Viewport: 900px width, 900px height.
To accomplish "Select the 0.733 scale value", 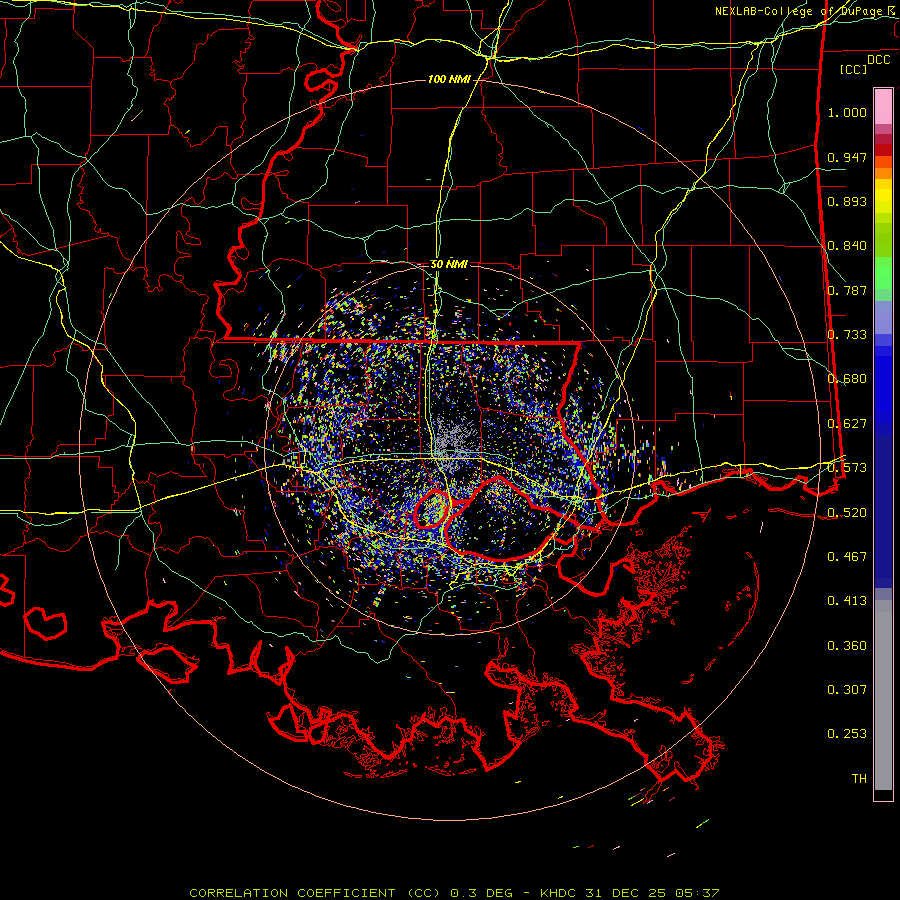I will tap(847, 335).
